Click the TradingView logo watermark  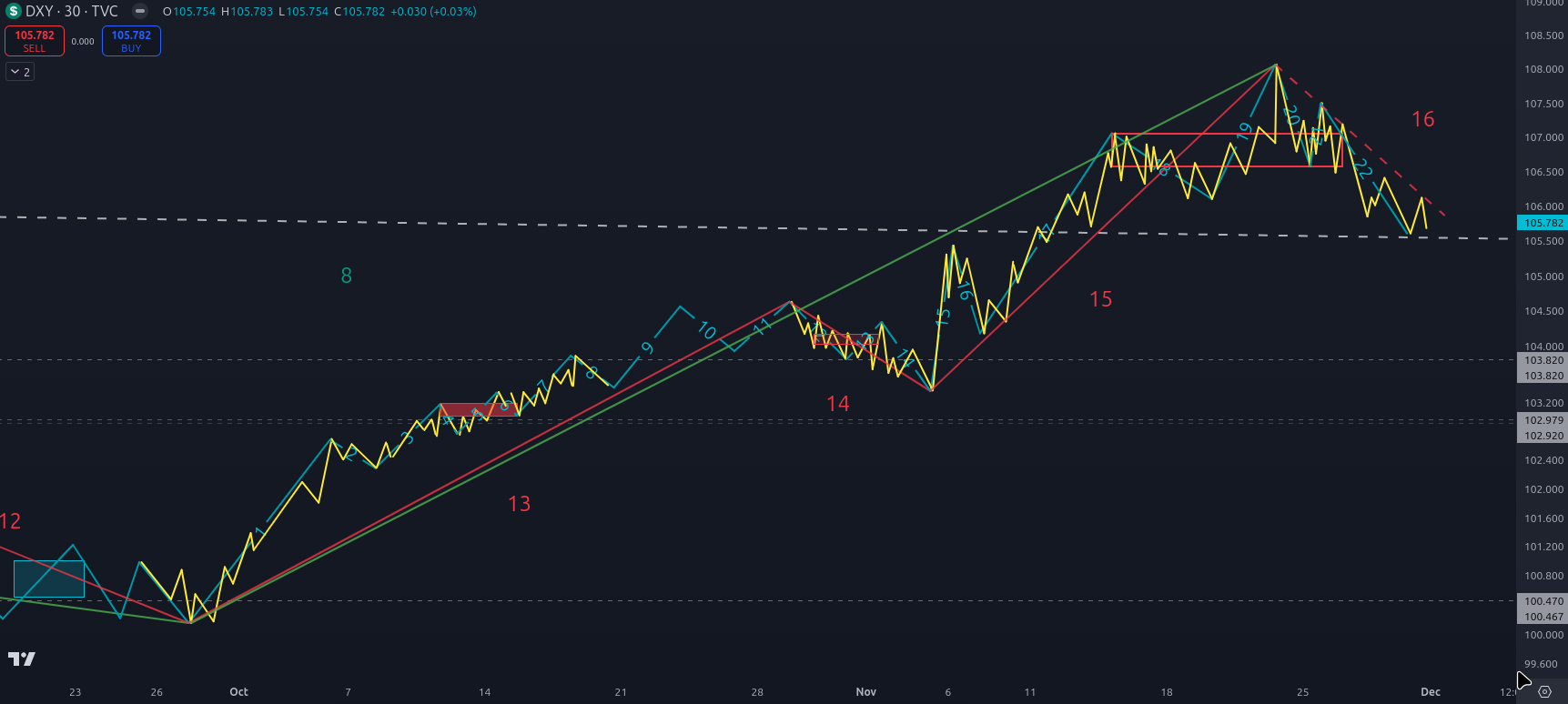click(x=22, y=659)
